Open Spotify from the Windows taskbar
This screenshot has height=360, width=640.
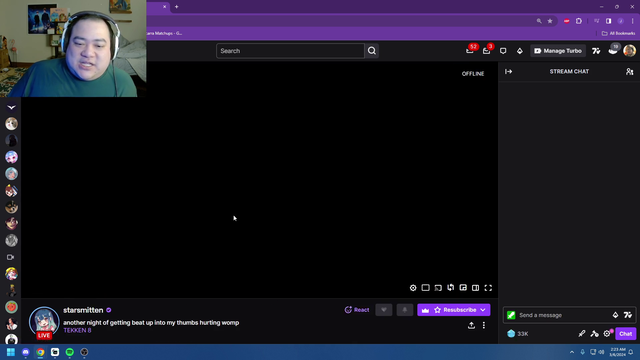coord(70,352)
